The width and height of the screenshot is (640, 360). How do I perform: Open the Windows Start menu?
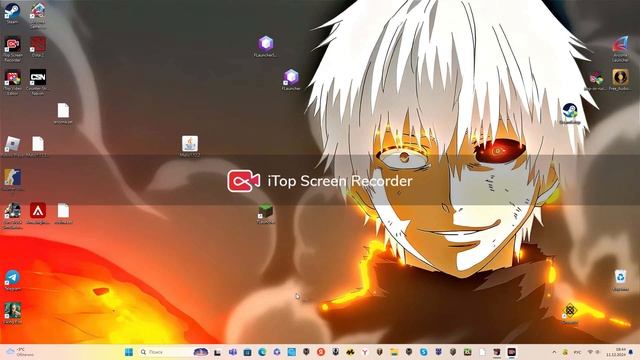[x=129, y=352]
